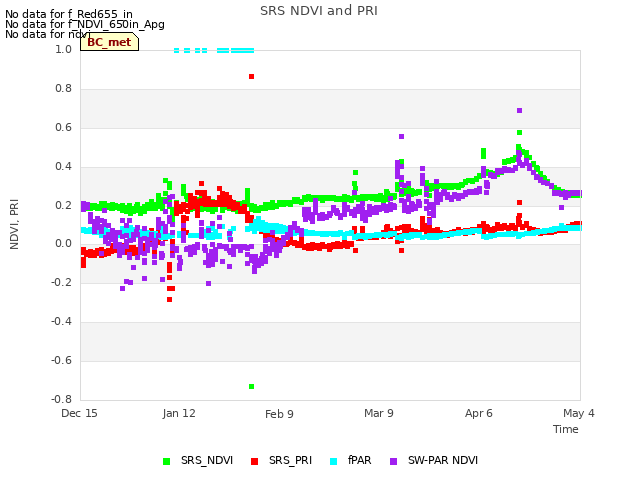Screen dimensions: 640x480
Task: Click the Dec 15 x-axis label
Action: coord(79,413)
